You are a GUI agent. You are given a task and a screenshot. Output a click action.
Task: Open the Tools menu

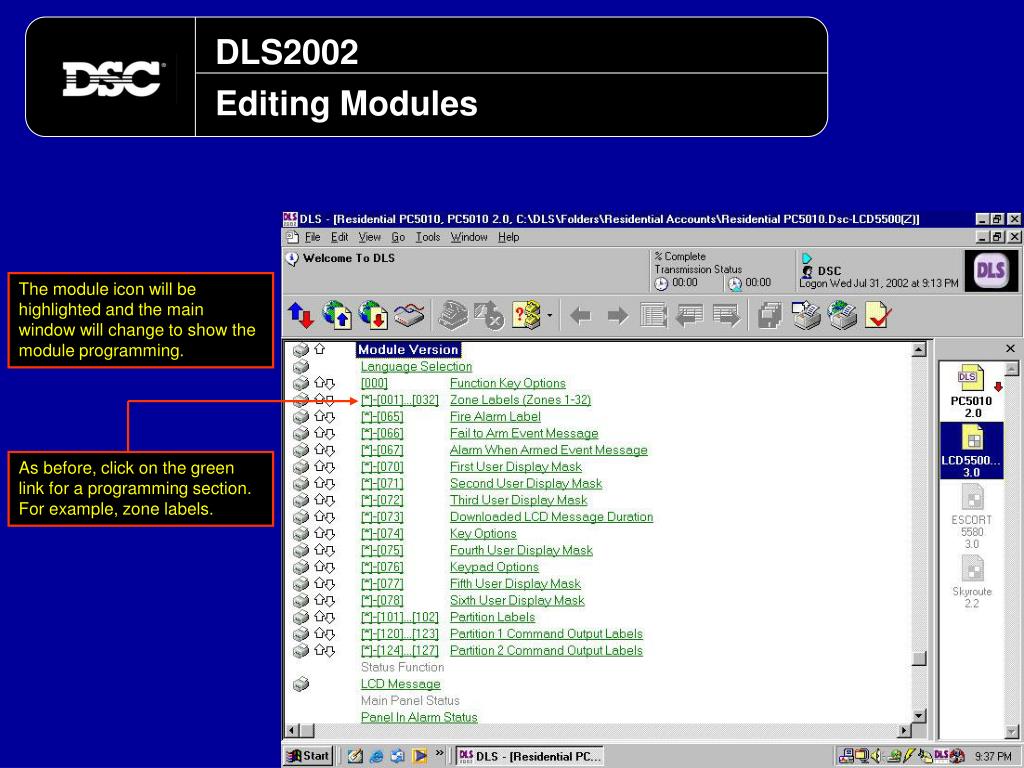[x=428, y=237]
